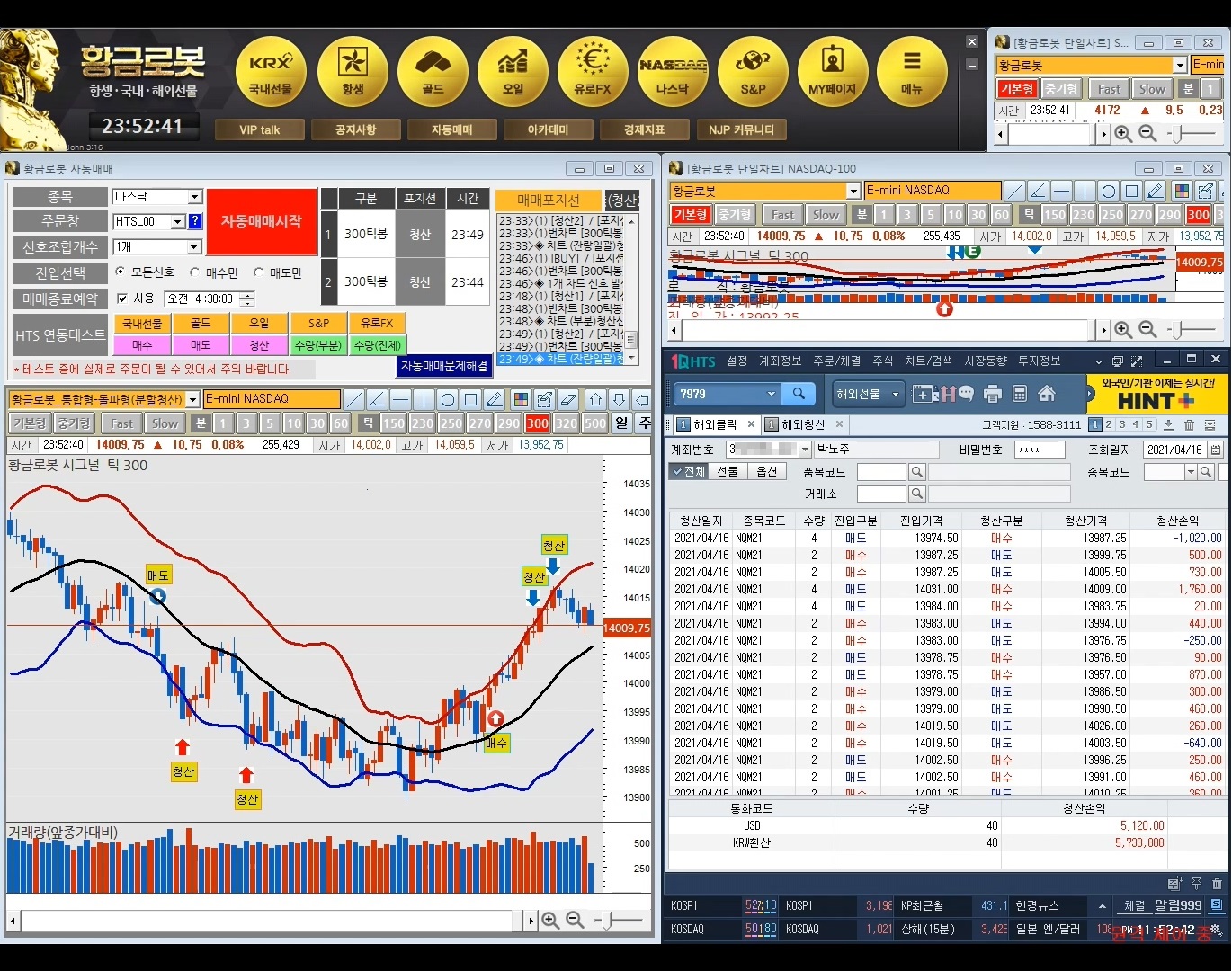Open the 나스닥 gold circle button

673,72
